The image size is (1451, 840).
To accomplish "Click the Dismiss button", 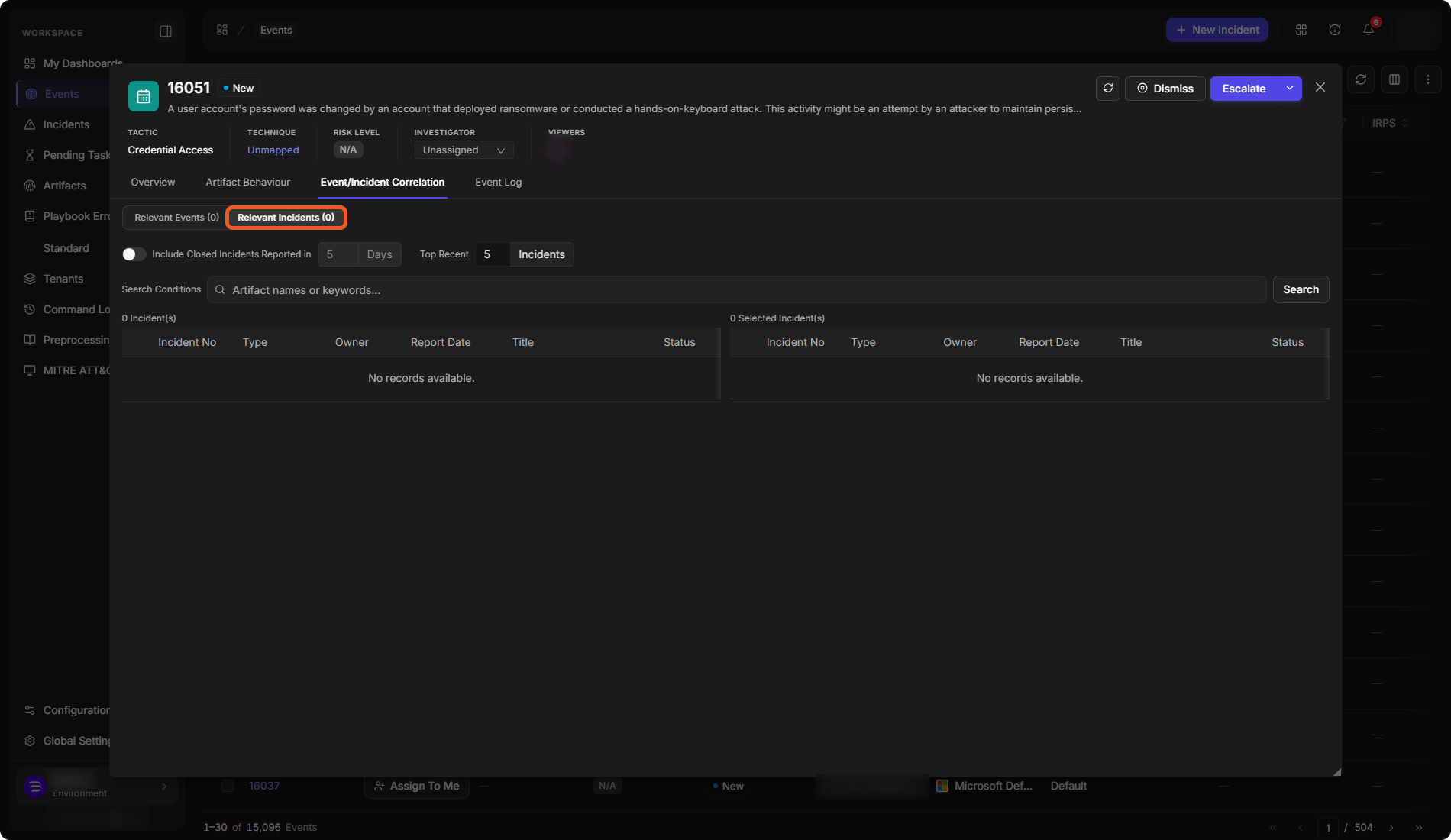I will point(1165,89).
